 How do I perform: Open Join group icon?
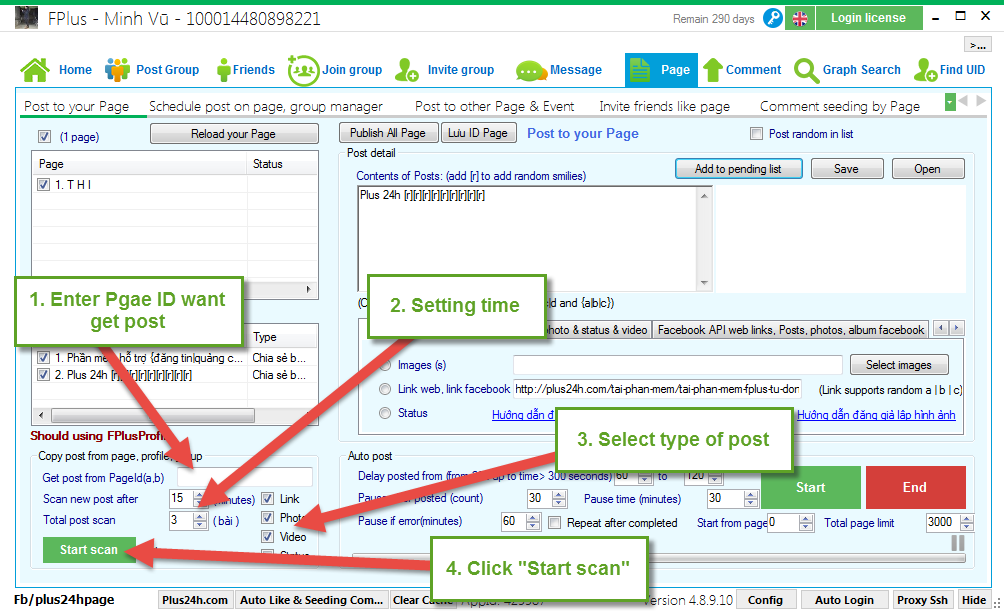pyautogui.click(x=303, y=70)
